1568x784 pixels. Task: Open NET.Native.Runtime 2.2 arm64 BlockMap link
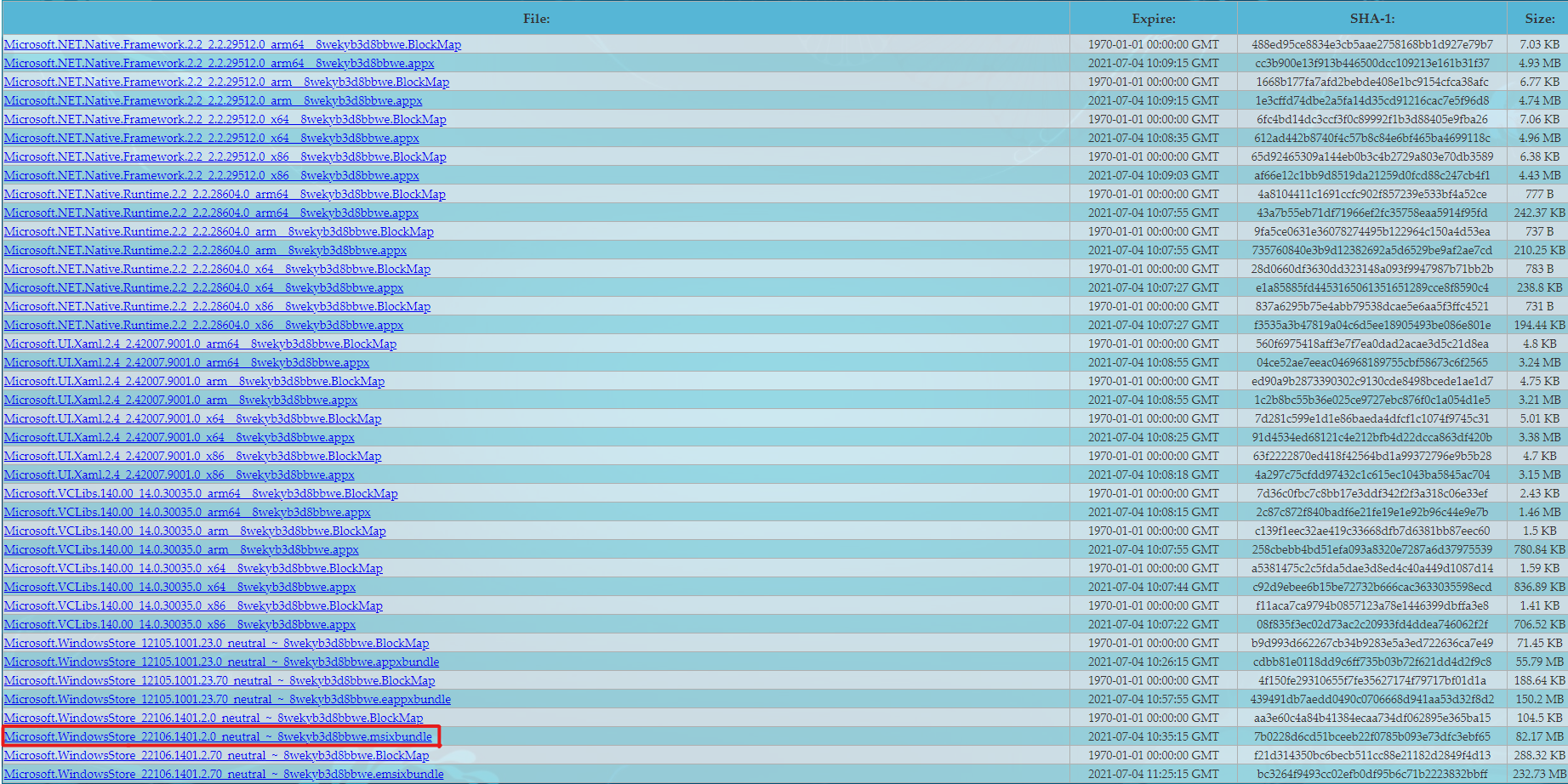click(225, 194)
